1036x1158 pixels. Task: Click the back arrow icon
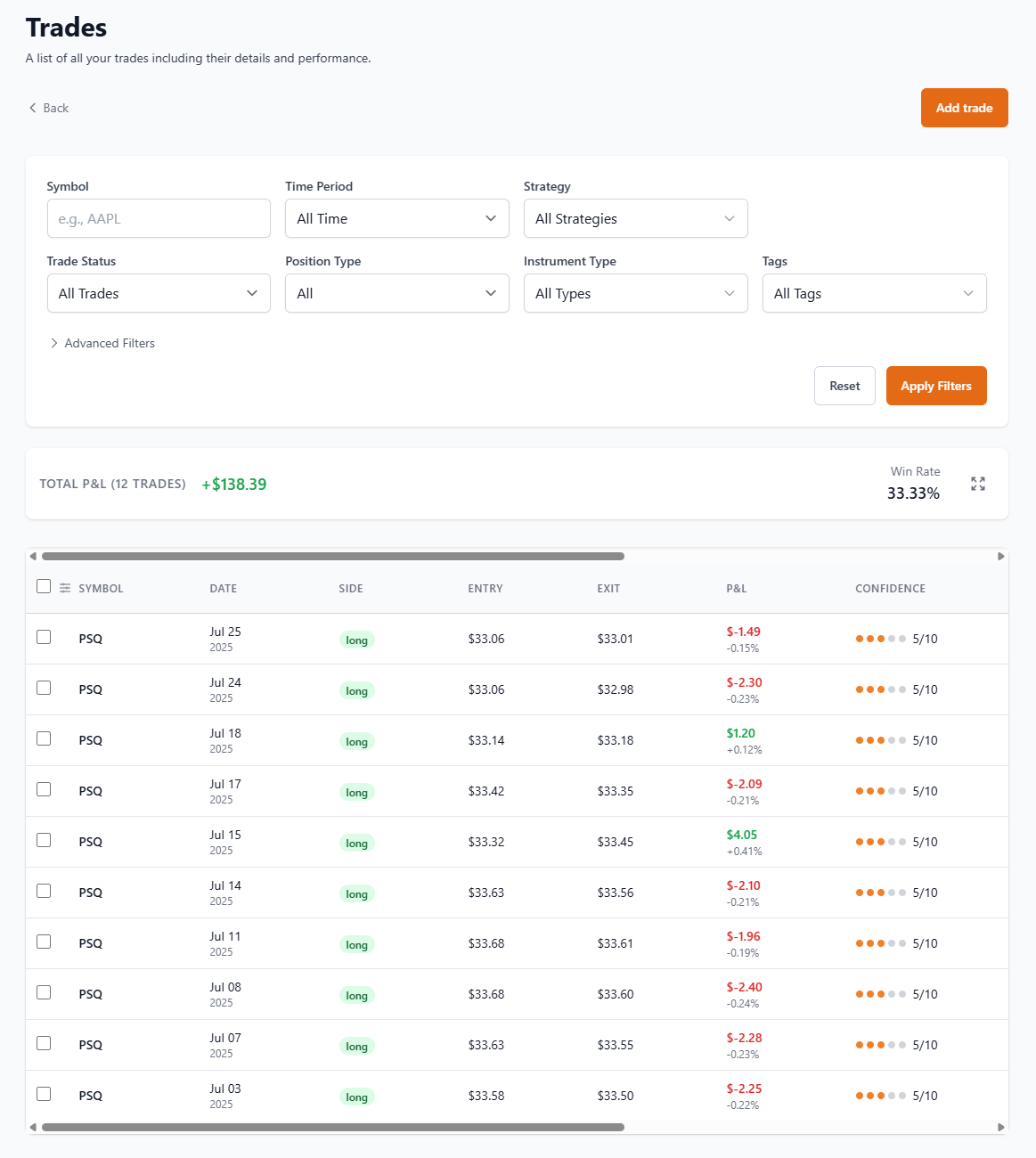[x=33, y=108]
